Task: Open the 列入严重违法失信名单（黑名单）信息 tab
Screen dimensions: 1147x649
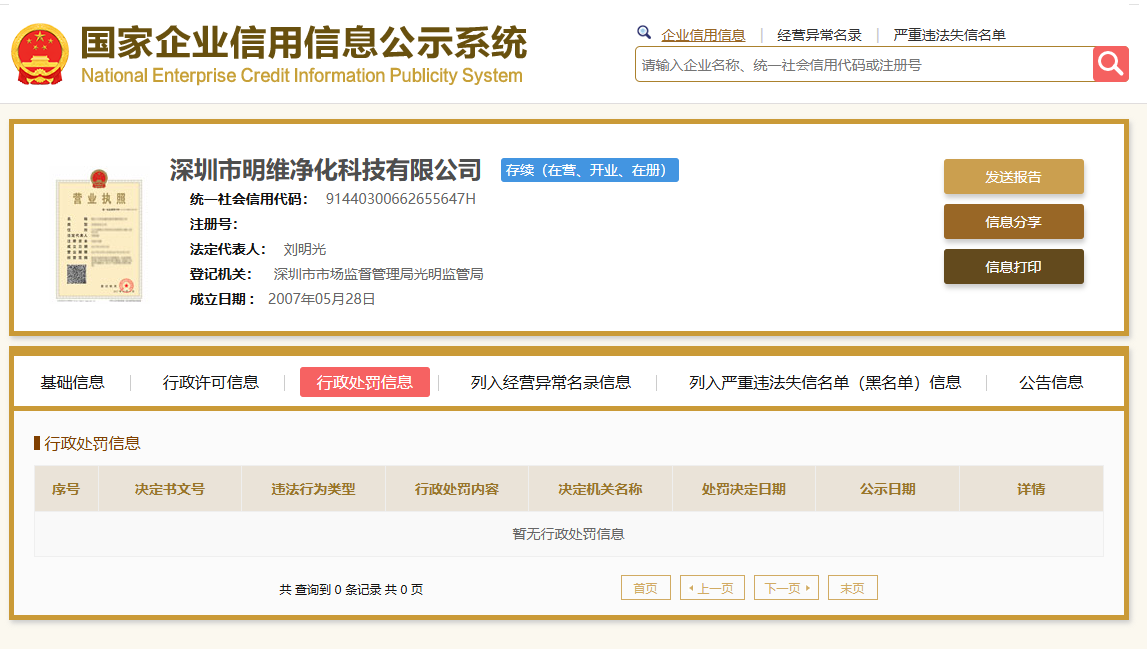Action: (825, 383)
